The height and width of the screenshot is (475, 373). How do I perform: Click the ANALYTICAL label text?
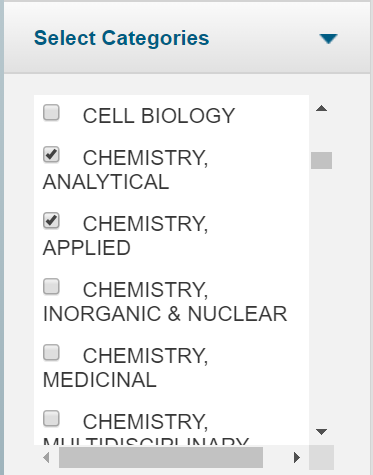coord(106,182)
